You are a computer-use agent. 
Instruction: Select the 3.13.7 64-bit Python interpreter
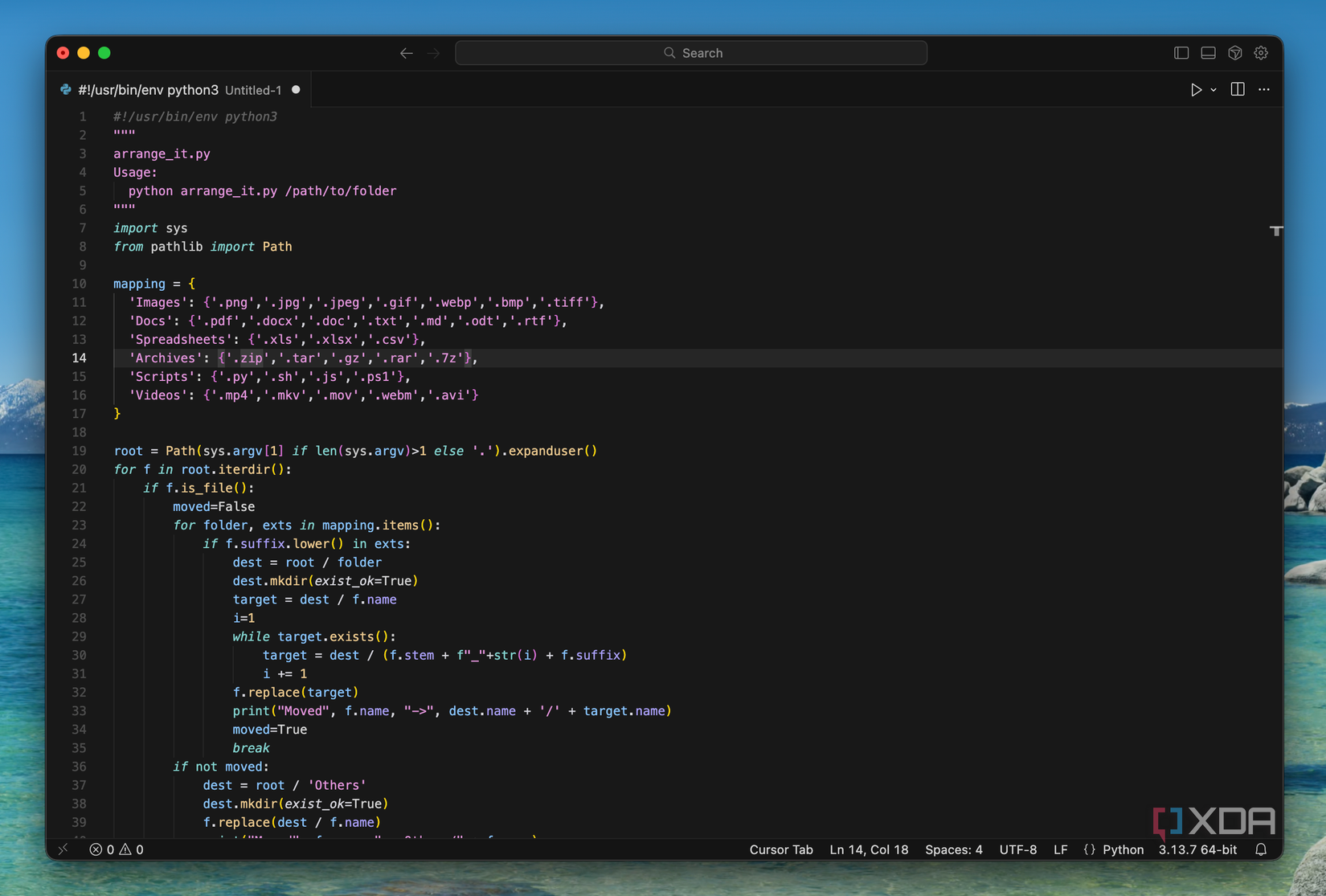coord(1197,849)
